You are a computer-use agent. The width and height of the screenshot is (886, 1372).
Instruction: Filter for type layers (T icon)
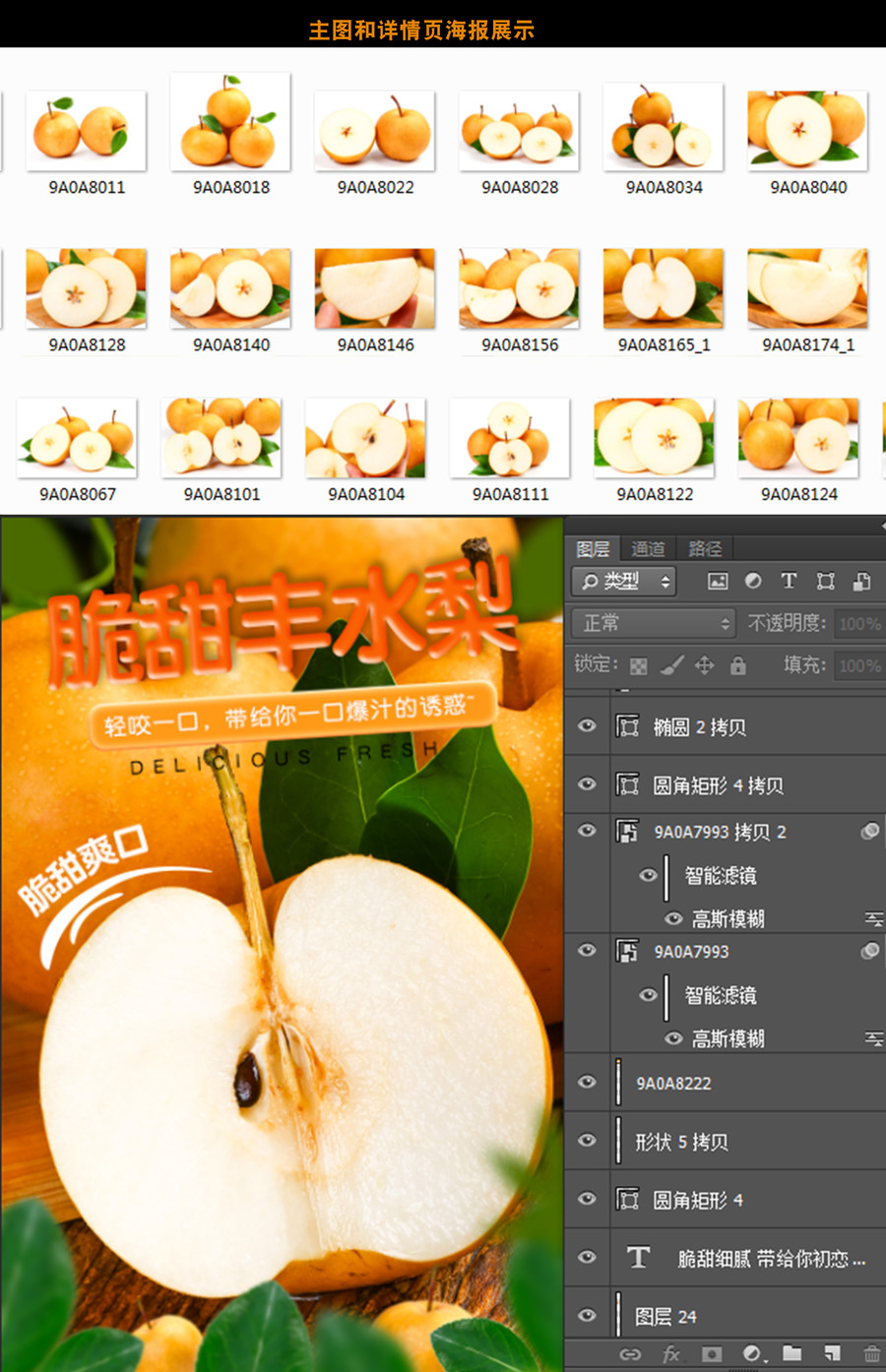click(789, 581)
